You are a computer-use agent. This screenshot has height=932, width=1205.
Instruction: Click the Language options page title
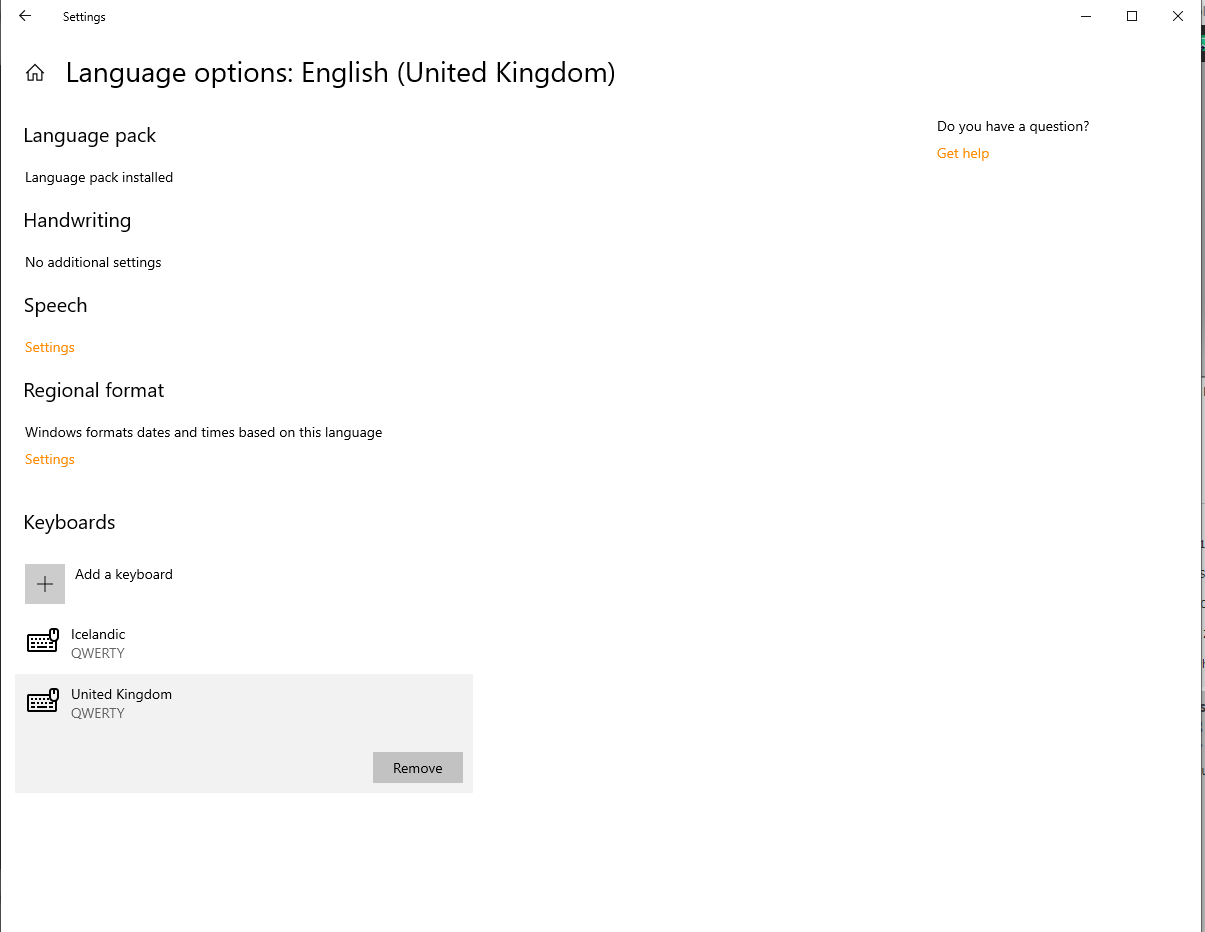coord(340,73)
